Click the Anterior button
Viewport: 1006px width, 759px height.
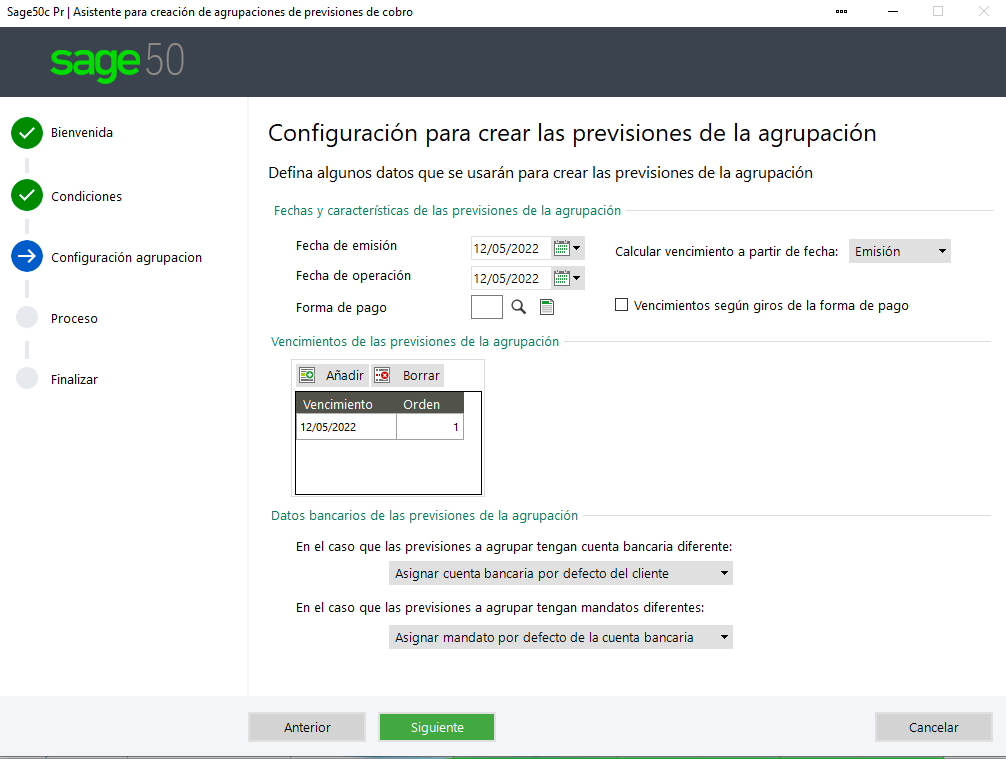307,727
